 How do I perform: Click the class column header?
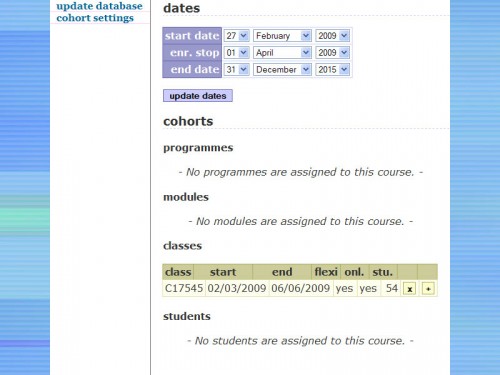(178, 272)
